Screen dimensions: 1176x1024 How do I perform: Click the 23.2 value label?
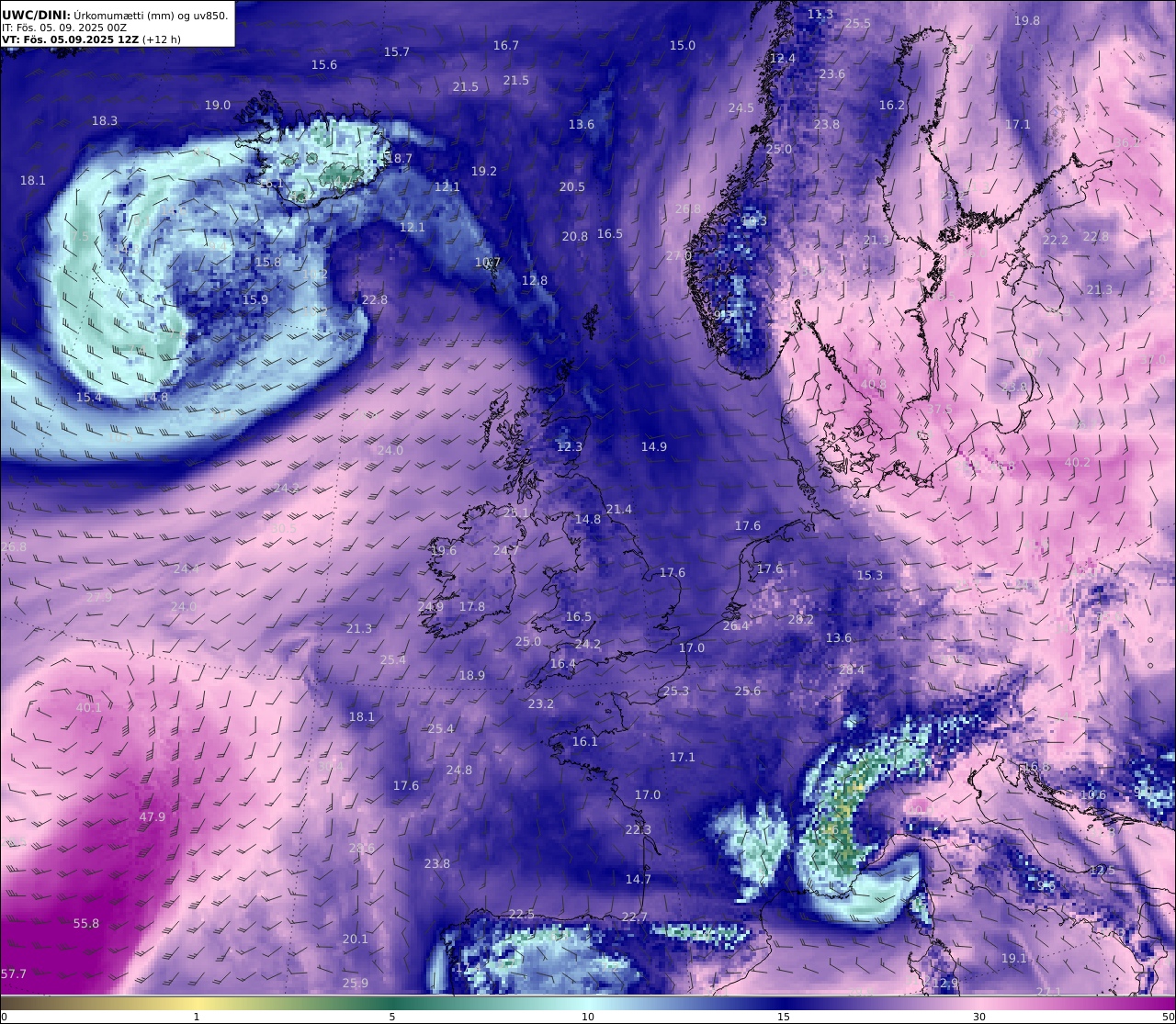(x=541, y=704)
